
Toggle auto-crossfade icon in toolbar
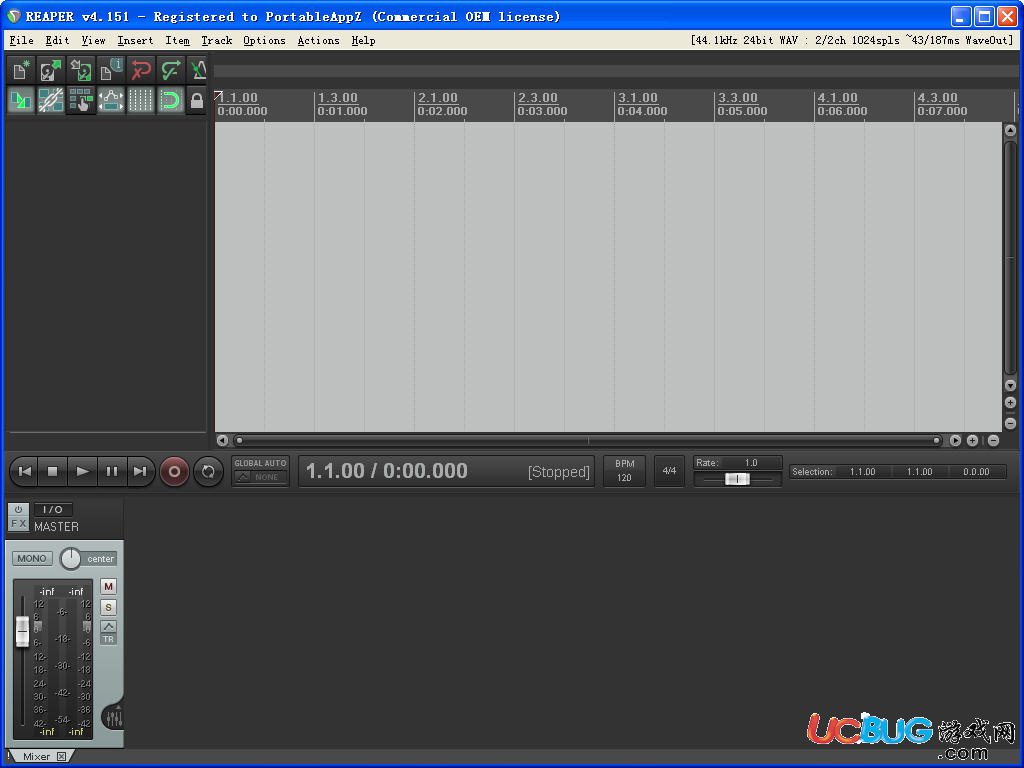coord(20,101)
